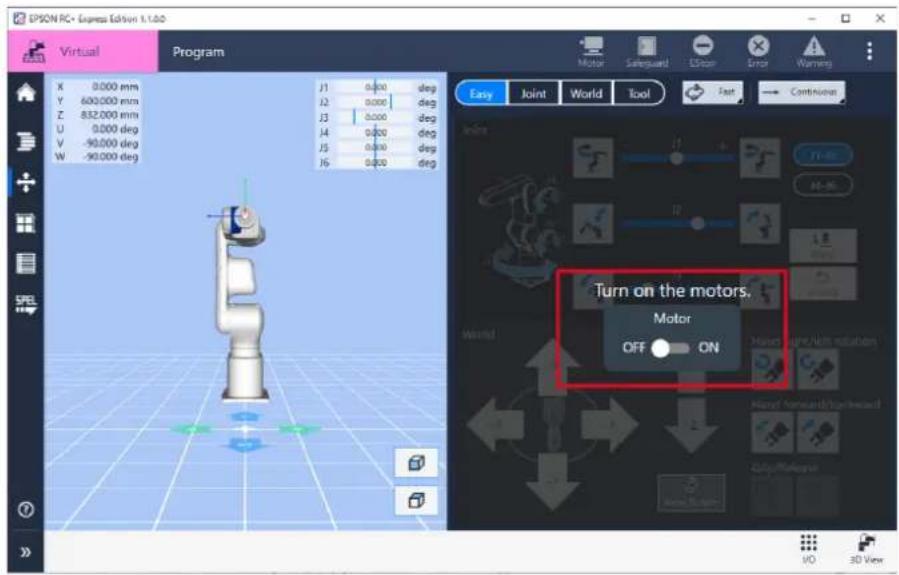Click the lower cube view button in 3D panel

(x=416, y=501)
